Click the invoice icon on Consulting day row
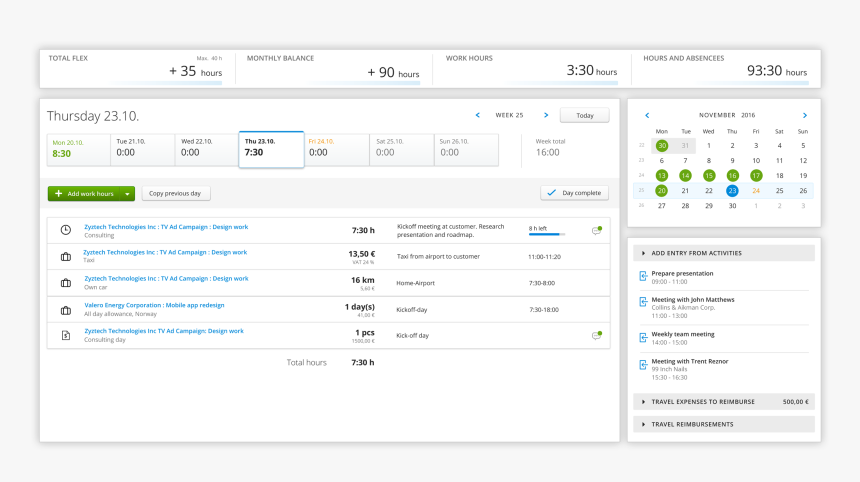860x482 pixels. [x=66, y=335]
